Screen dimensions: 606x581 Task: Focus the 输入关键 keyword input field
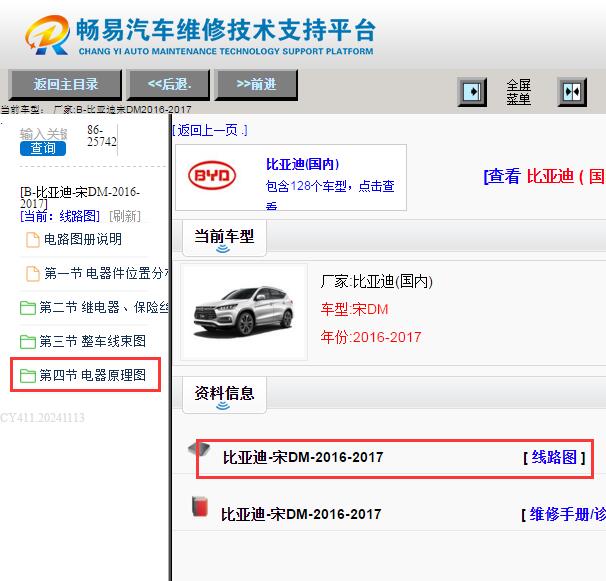[44, 134]
